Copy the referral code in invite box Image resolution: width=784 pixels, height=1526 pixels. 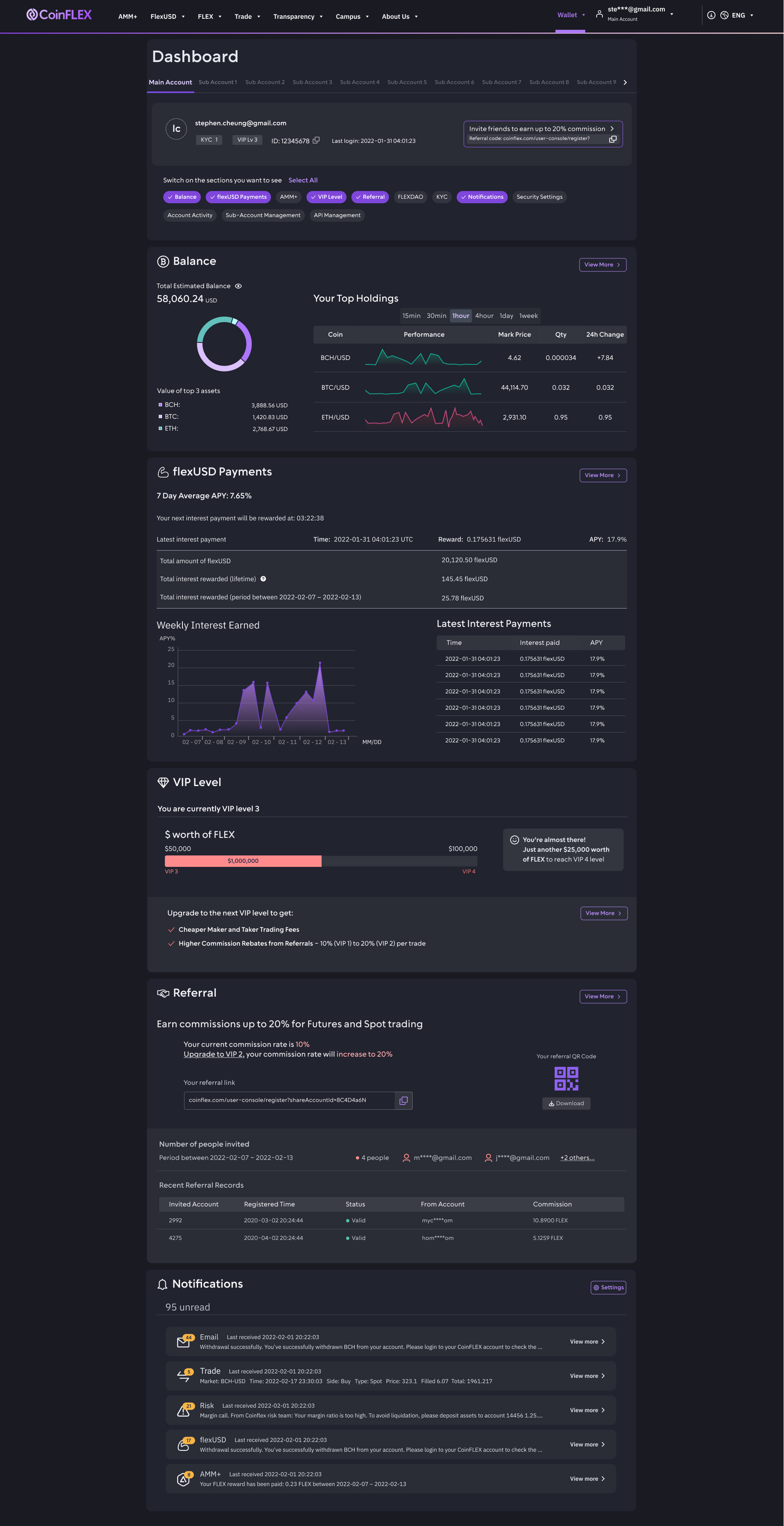click(613, 139)
